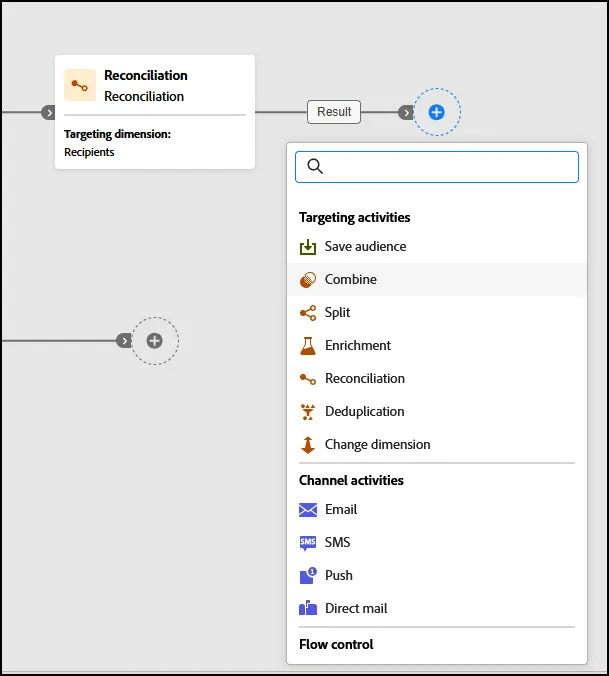Screen dimensions: 609x676
Task: Click the Deduplication funnel icon
Action: pos(308,412)
